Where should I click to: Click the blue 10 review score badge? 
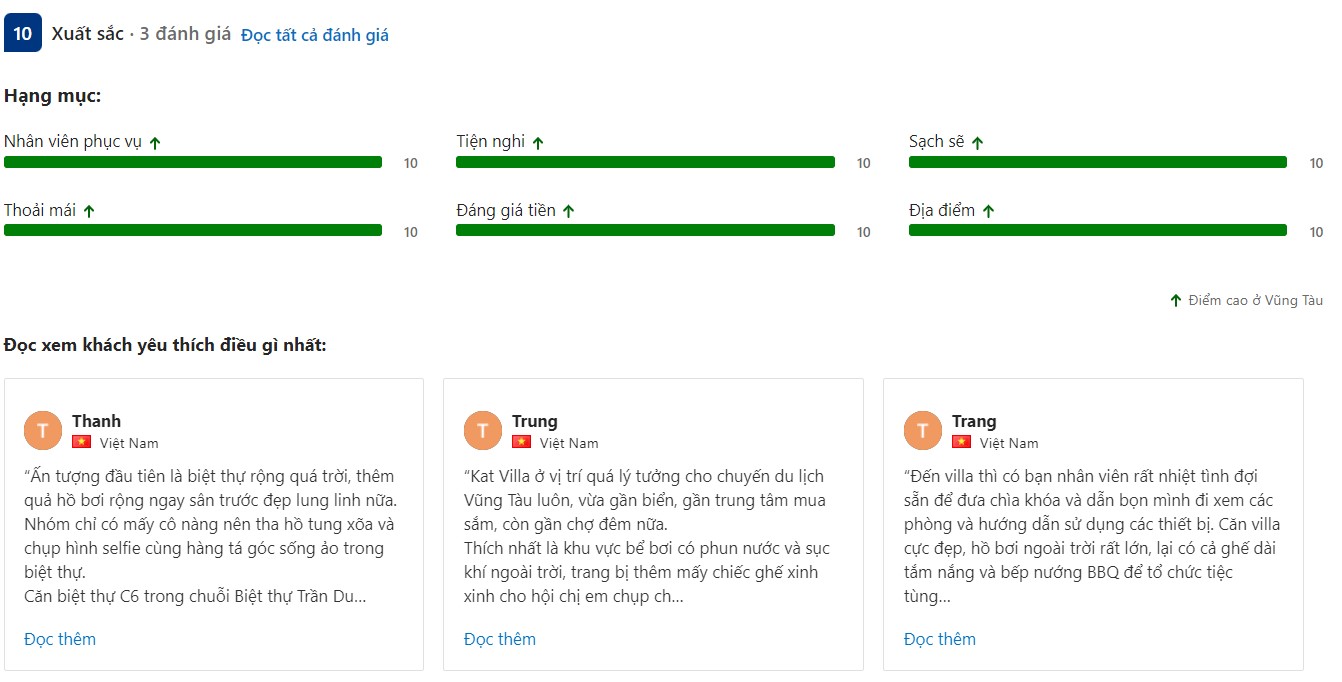[x=22, y=33]
